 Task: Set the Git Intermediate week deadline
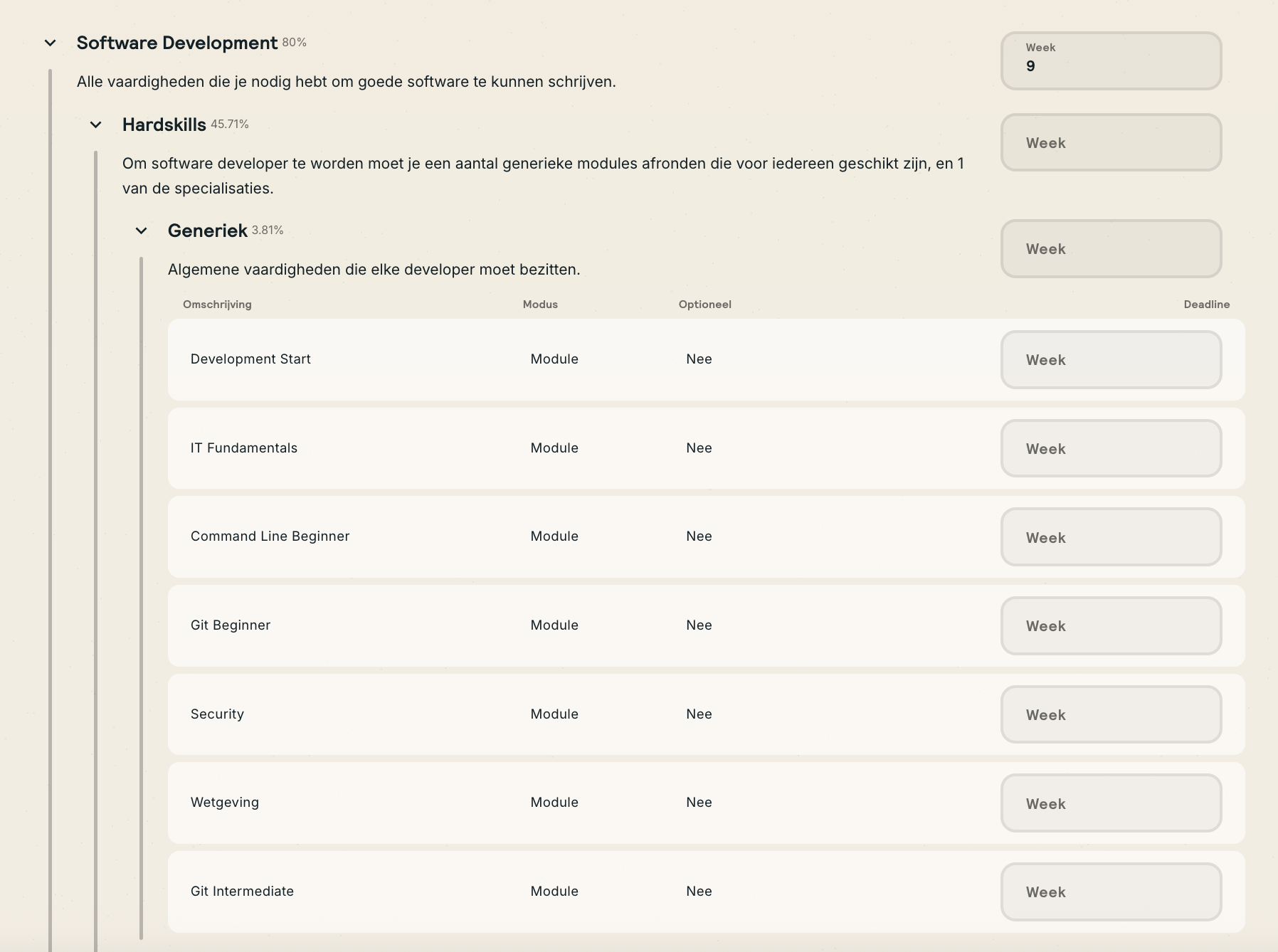[1110, 892]
